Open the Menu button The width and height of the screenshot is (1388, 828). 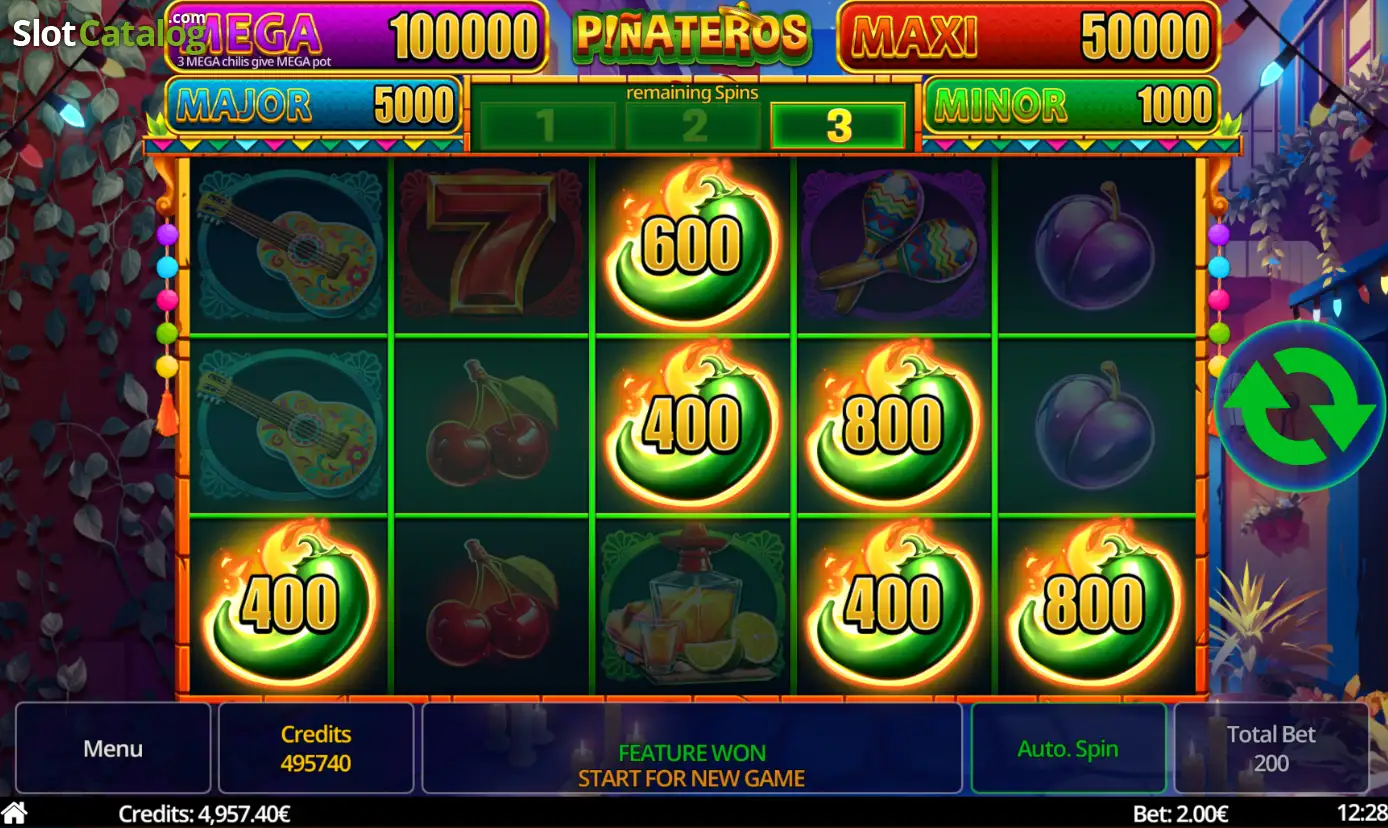tap(113, 748)
